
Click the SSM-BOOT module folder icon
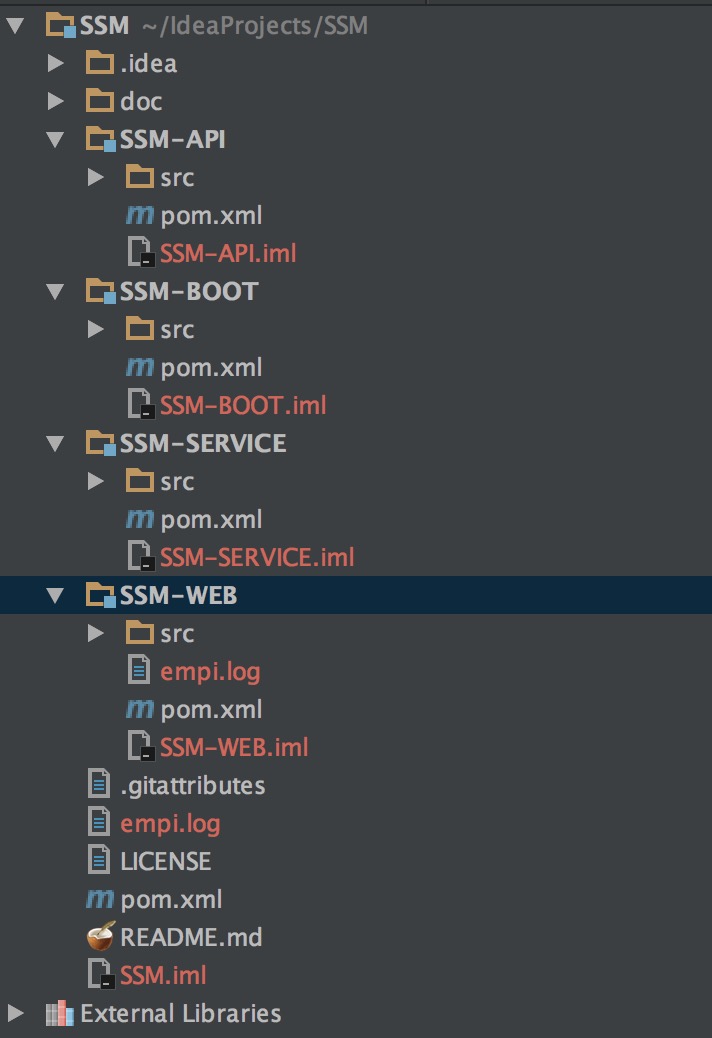click(101, 291)
